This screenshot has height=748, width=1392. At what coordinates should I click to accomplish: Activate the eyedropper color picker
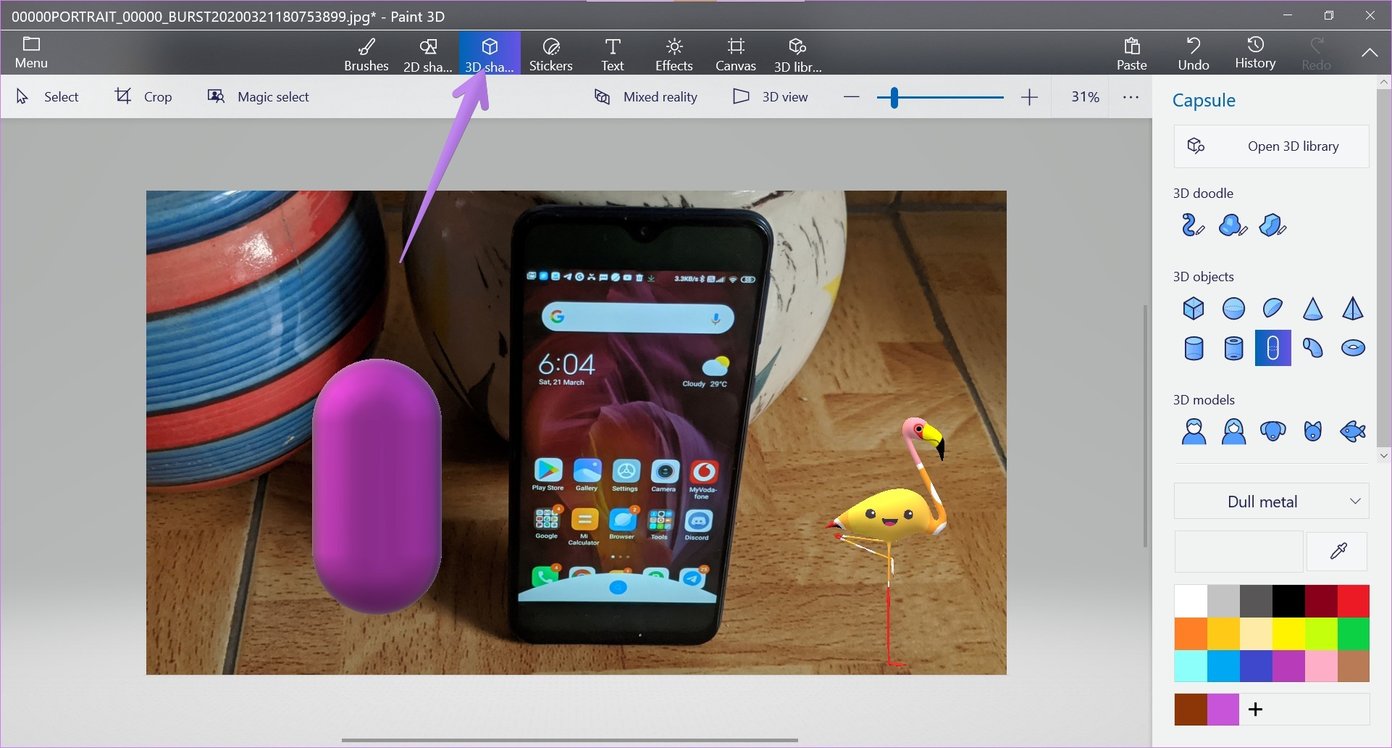(x=1337, y=551)
